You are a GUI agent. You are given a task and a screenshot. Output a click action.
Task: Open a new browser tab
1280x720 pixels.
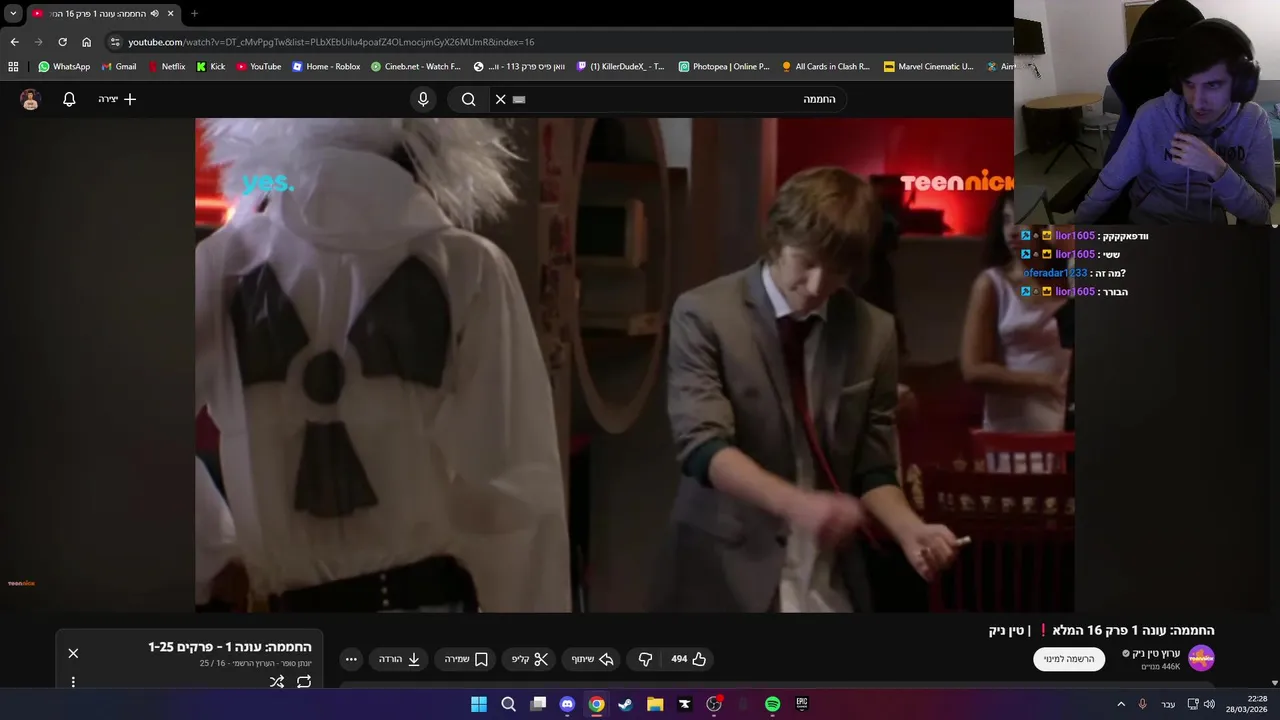(x=194, y=14)
